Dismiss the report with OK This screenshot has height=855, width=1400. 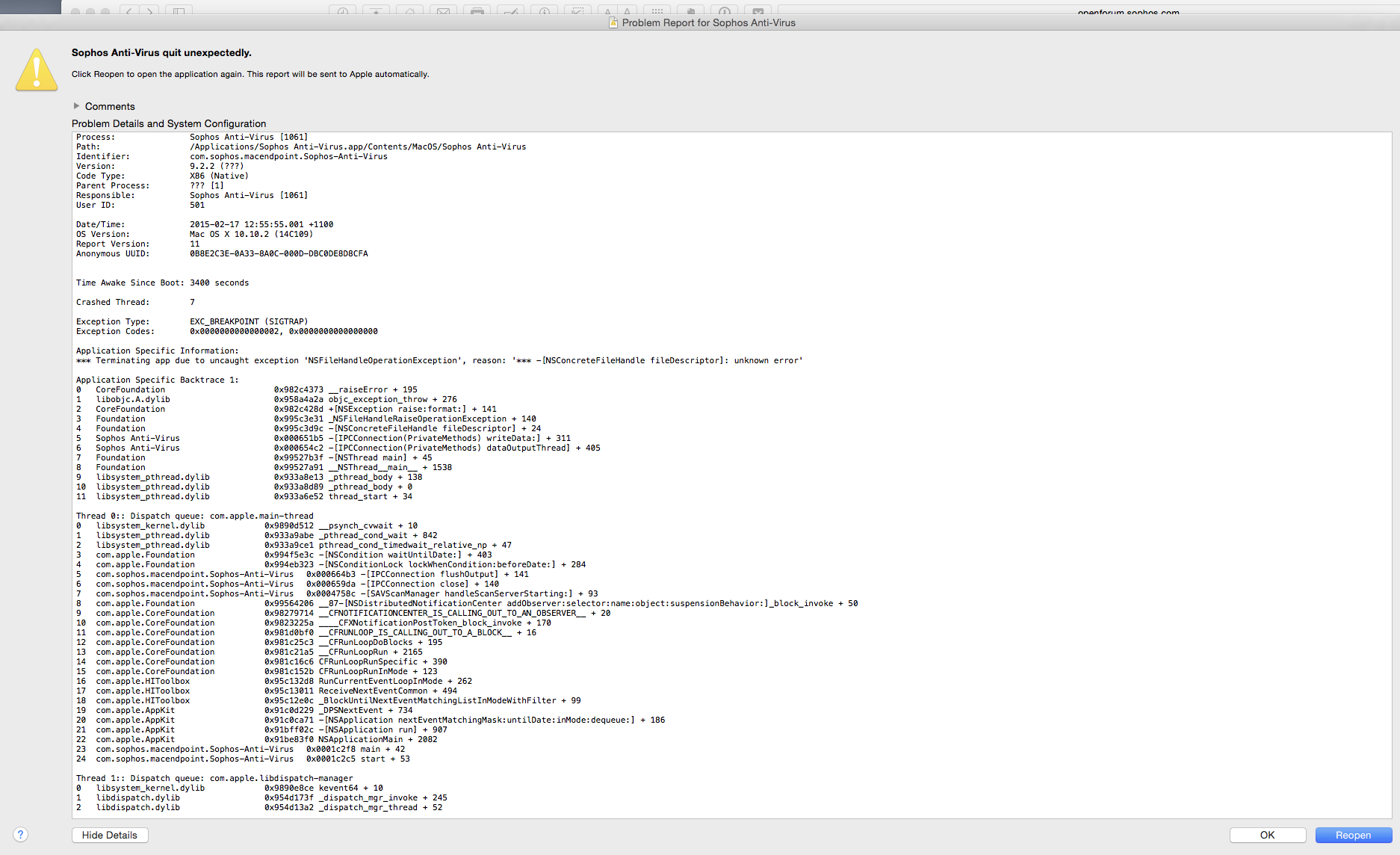click(1267, 835)
